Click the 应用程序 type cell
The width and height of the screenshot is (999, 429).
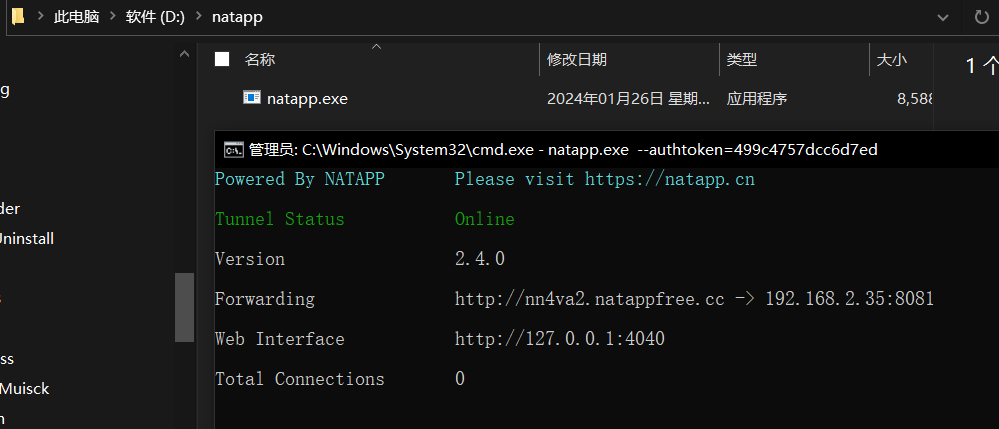(757, 99)
